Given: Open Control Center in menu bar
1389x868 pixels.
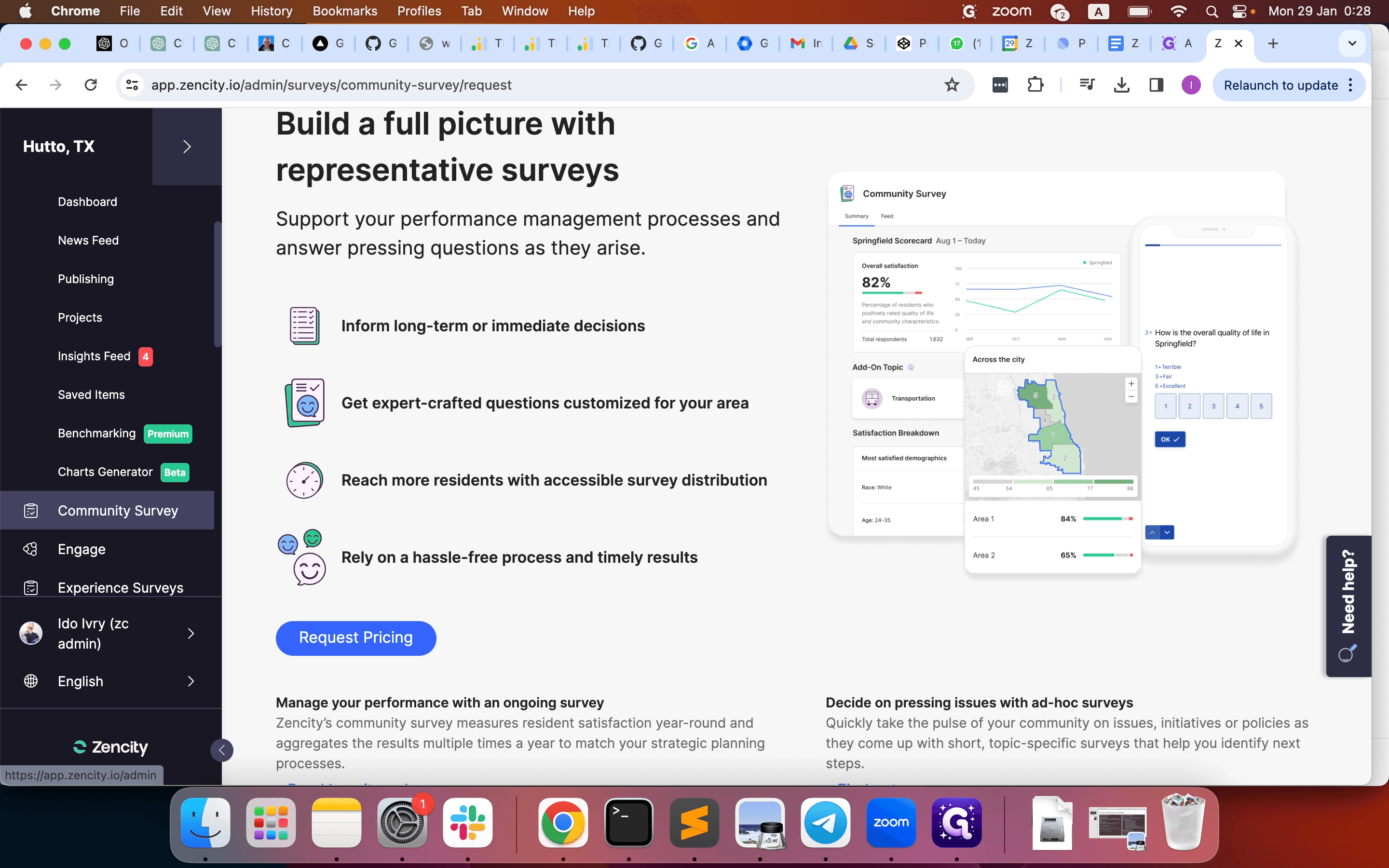Looking at the screenshot, I should pyautogui.click(x=1239, y=12).
